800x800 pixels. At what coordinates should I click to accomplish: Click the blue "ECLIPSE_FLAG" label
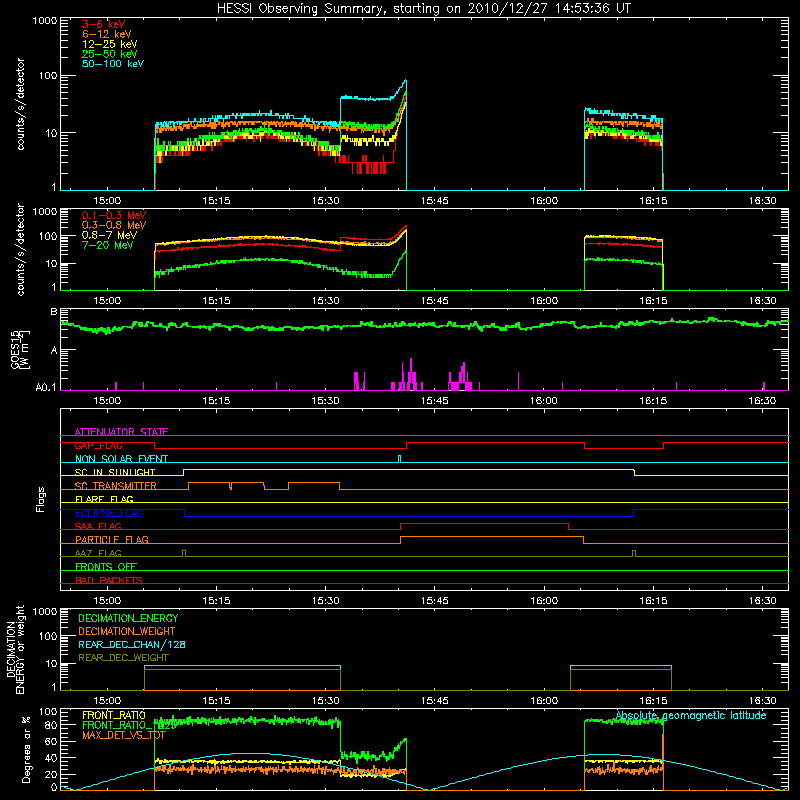pos(109,513)
